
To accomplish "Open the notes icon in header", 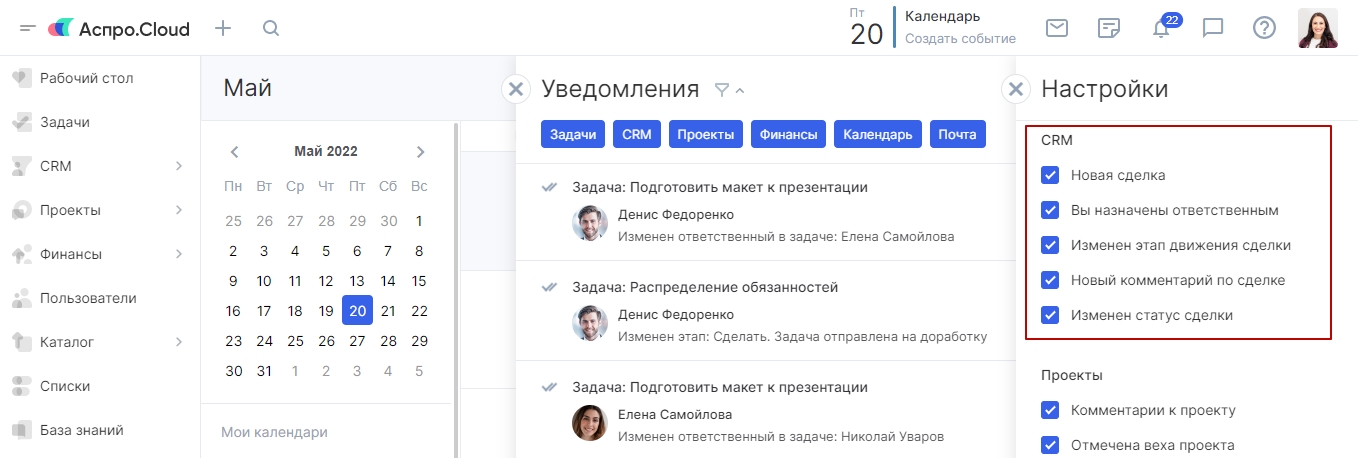I will 1108,28.
